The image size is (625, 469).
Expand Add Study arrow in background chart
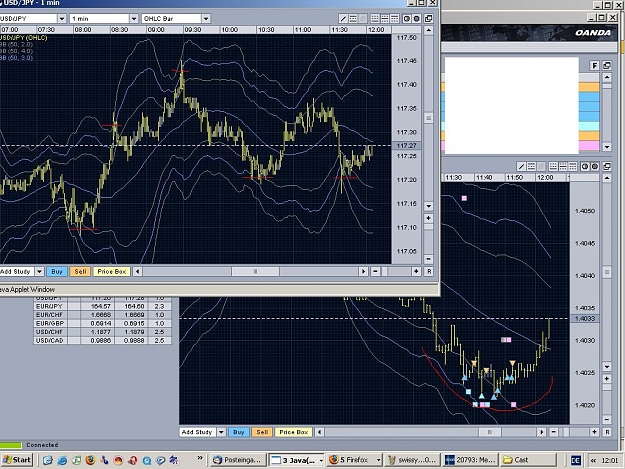pyautogui.click(x=221, y=432)
